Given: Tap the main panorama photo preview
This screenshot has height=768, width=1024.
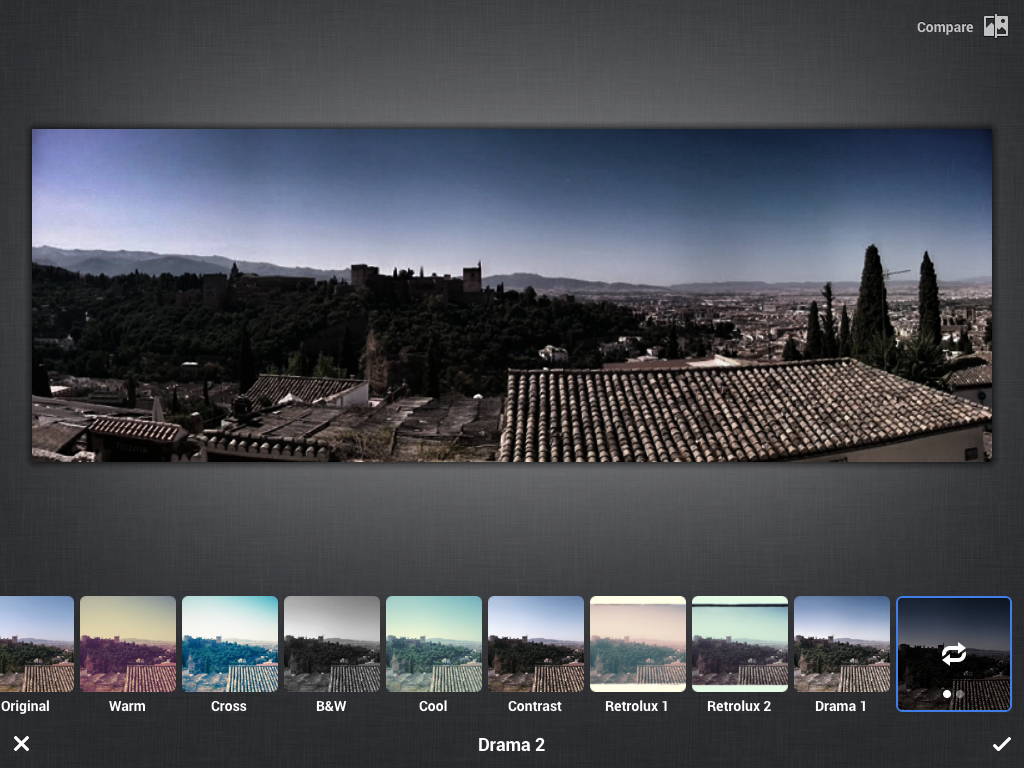Looking at the screenshot, I should (x=512, y=295).
